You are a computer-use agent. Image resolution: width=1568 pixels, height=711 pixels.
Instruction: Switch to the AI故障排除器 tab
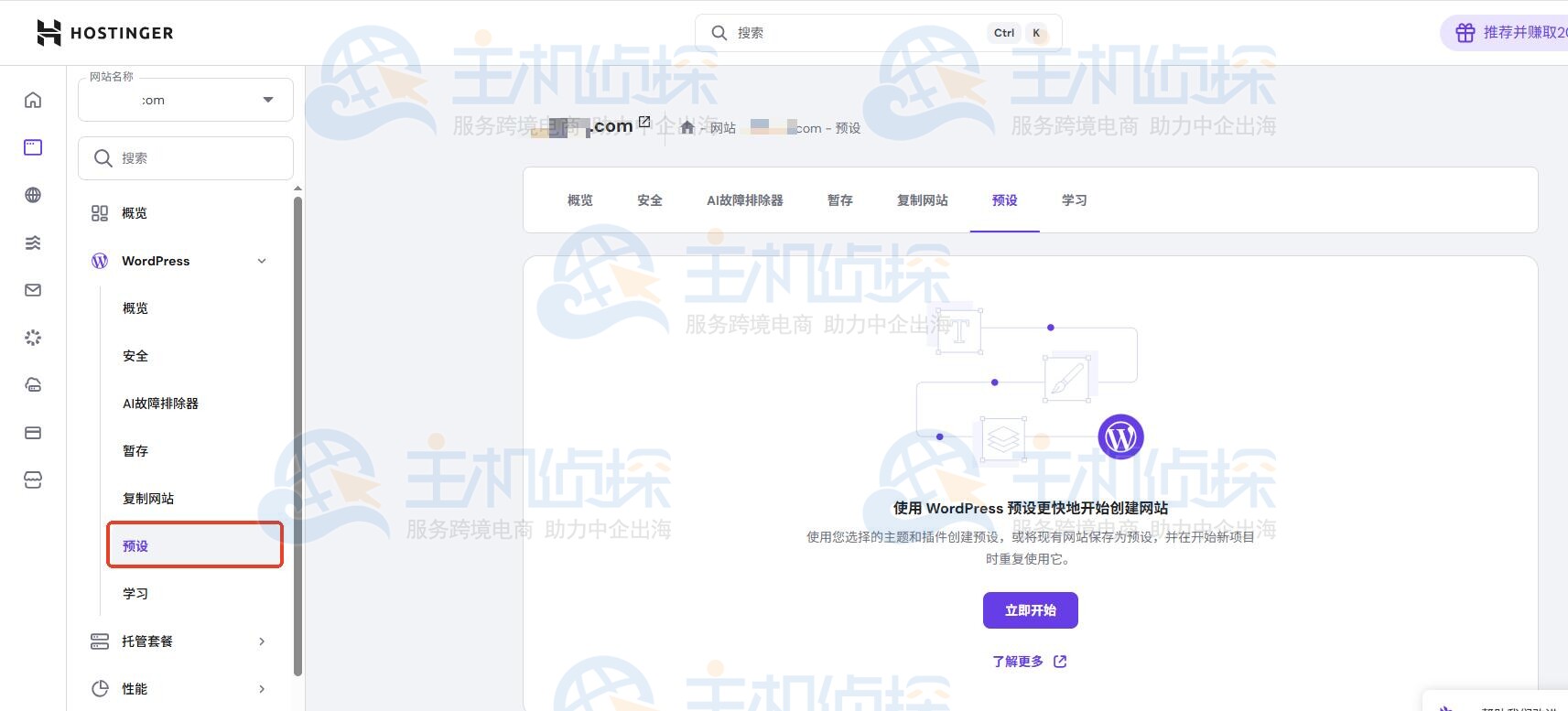(744, 200)
